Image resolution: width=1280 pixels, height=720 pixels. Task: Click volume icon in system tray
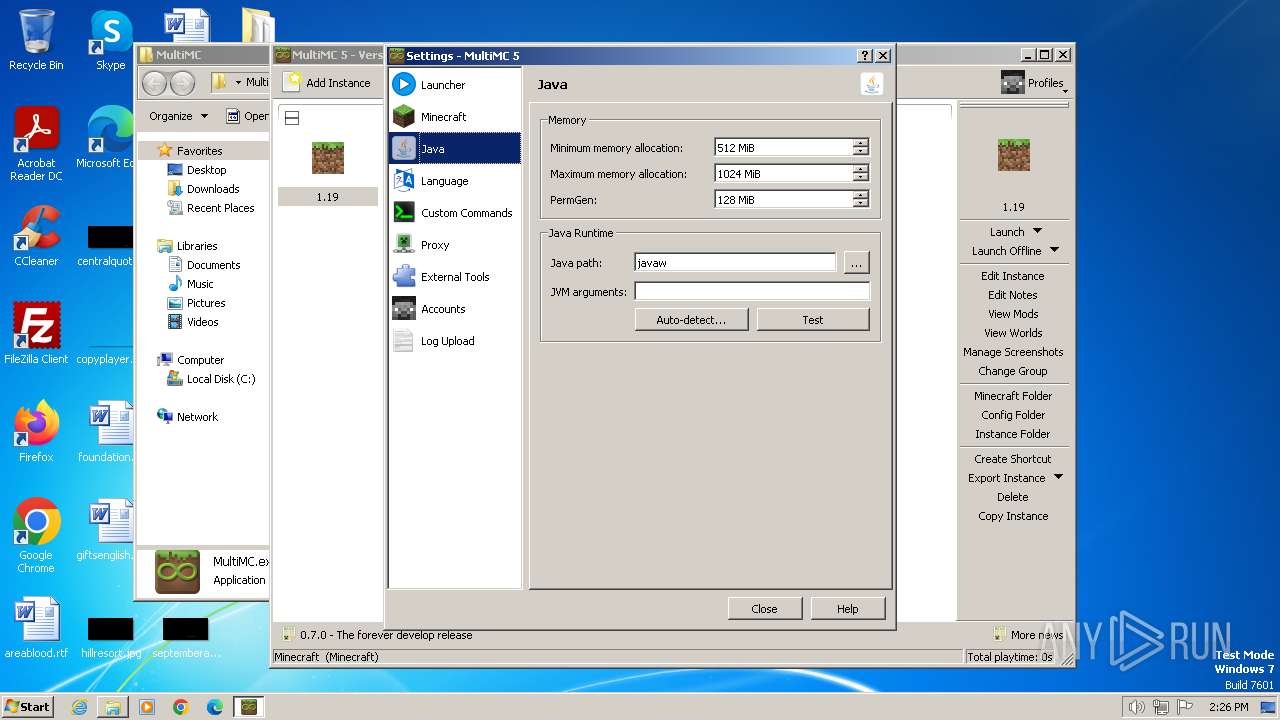[x=1136, y=707]
